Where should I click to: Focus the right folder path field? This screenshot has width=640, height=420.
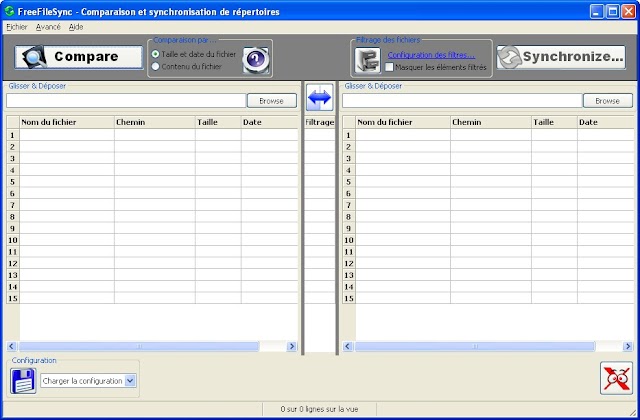[462, 101]
